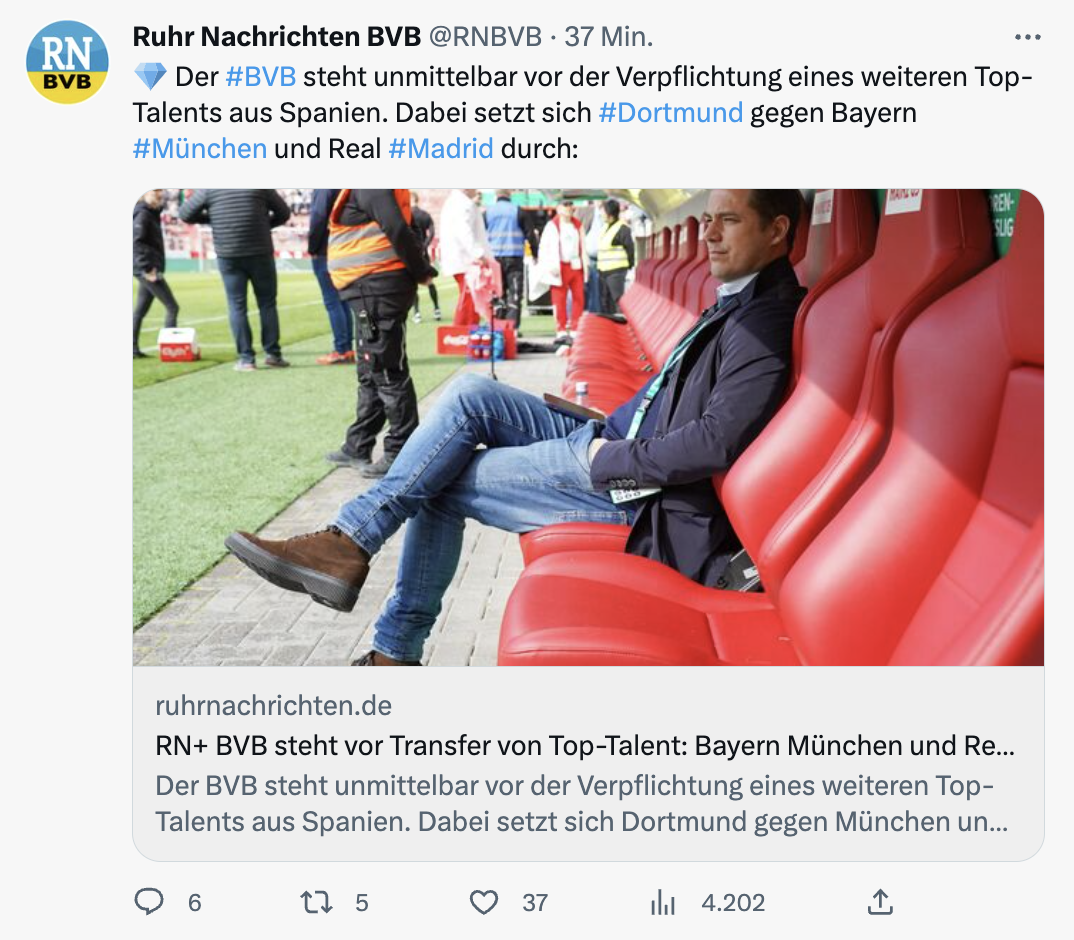The image size is (1074, 940).
Task: Open the #München hashtag
Action: click(200, 148)
